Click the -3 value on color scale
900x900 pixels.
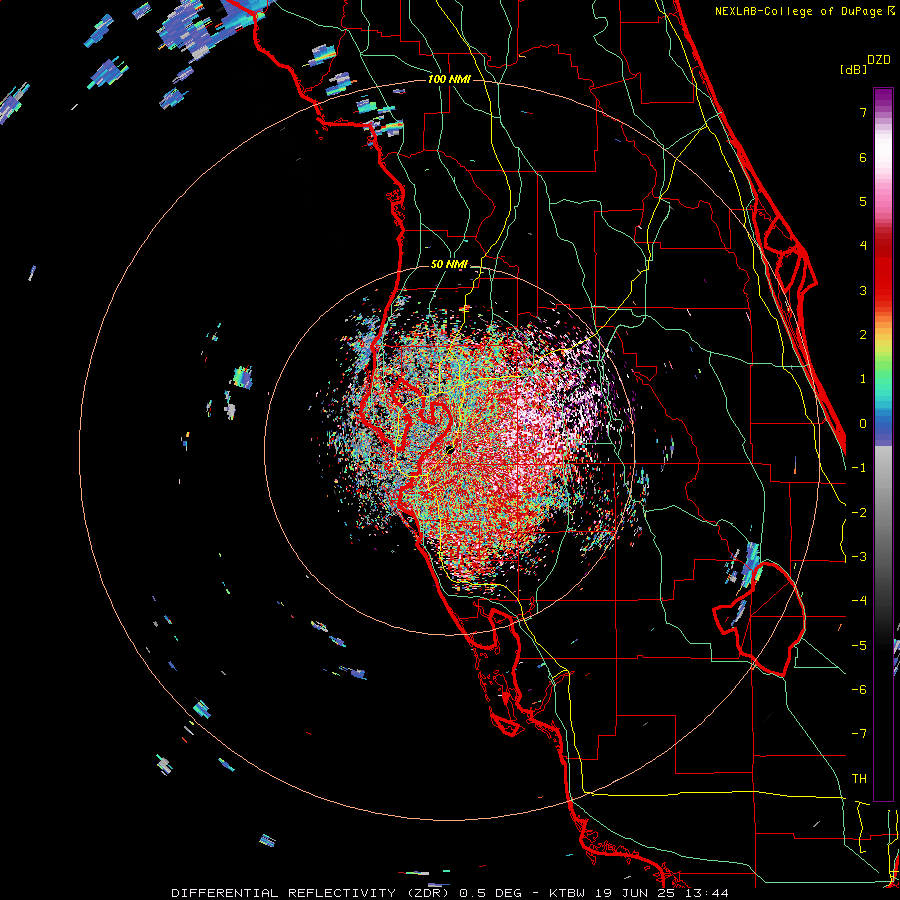coord(859,557)
